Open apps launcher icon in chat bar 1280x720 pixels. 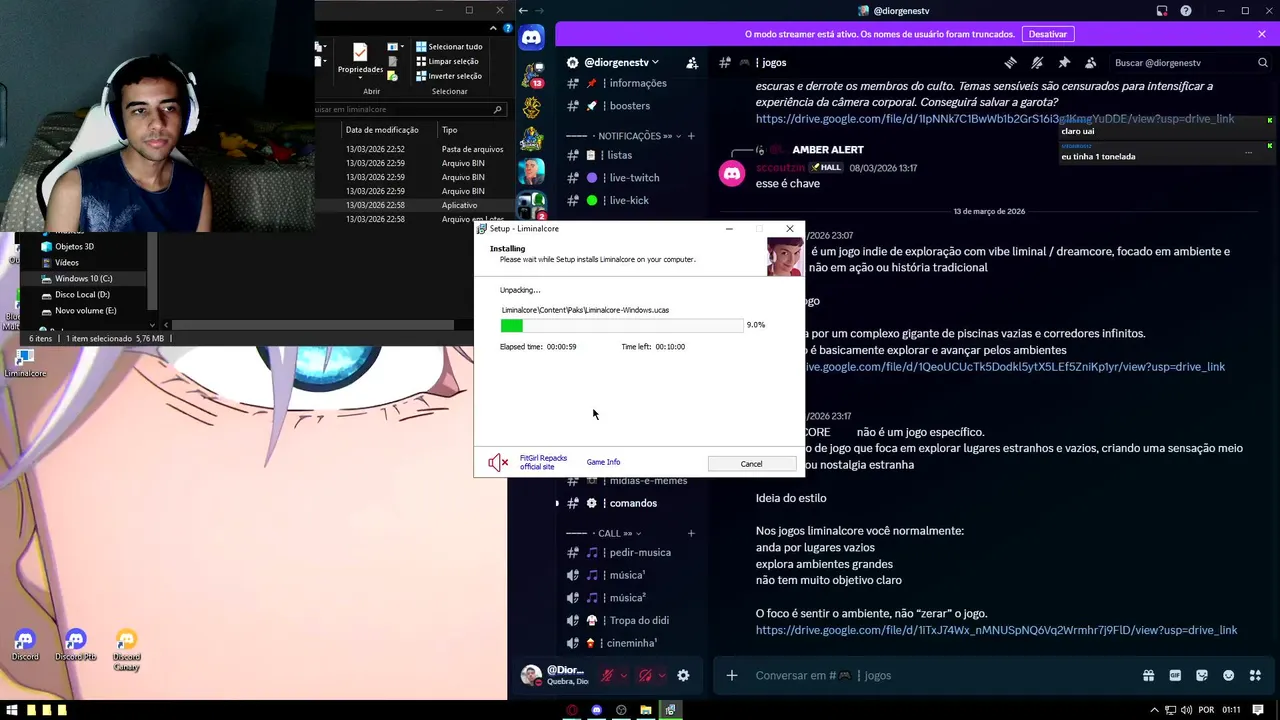coord(1255,676)
